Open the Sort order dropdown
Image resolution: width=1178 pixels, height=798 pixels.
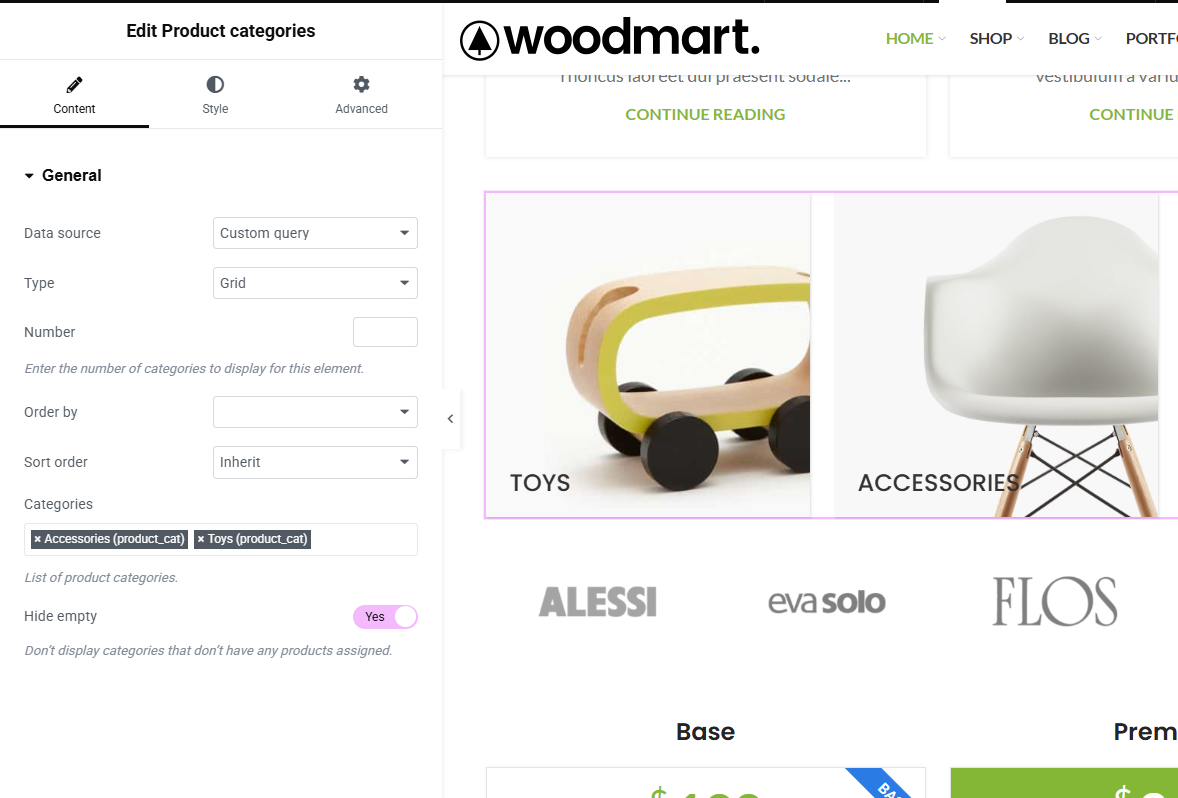point(316,462)
